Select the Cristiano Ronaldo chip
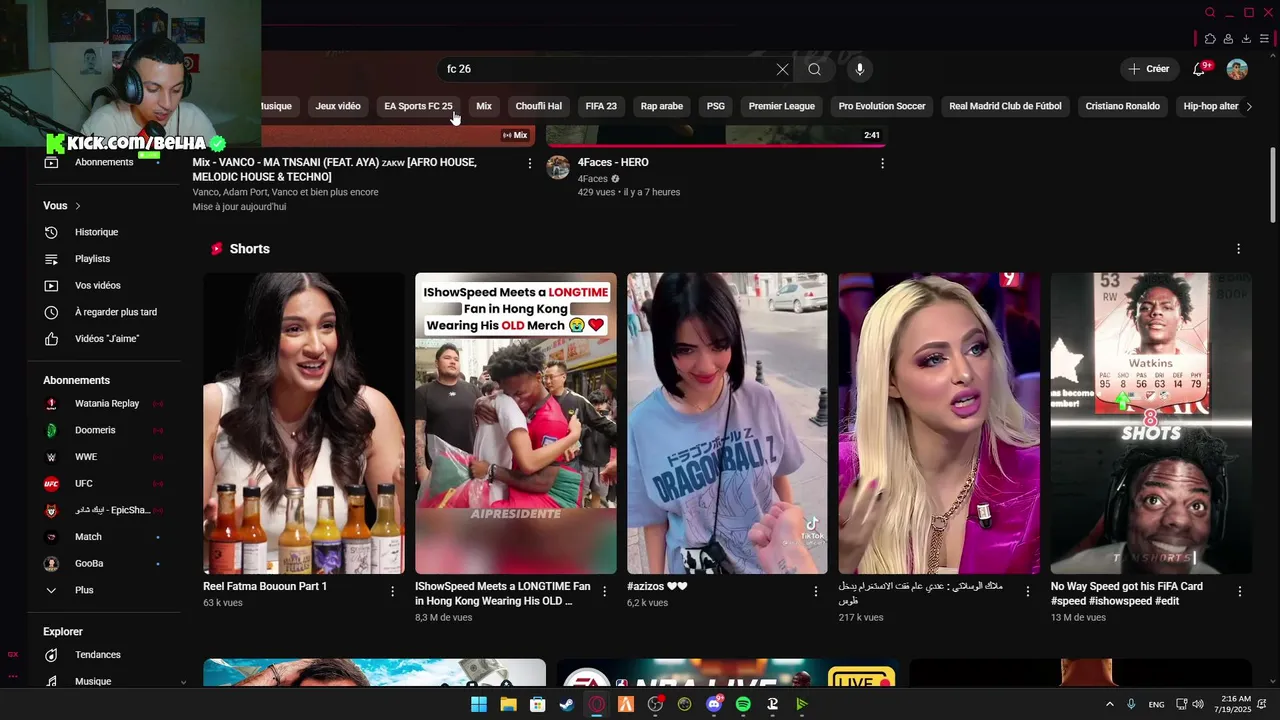This screenshot has width=1280, height=720. coord(1122,106)
